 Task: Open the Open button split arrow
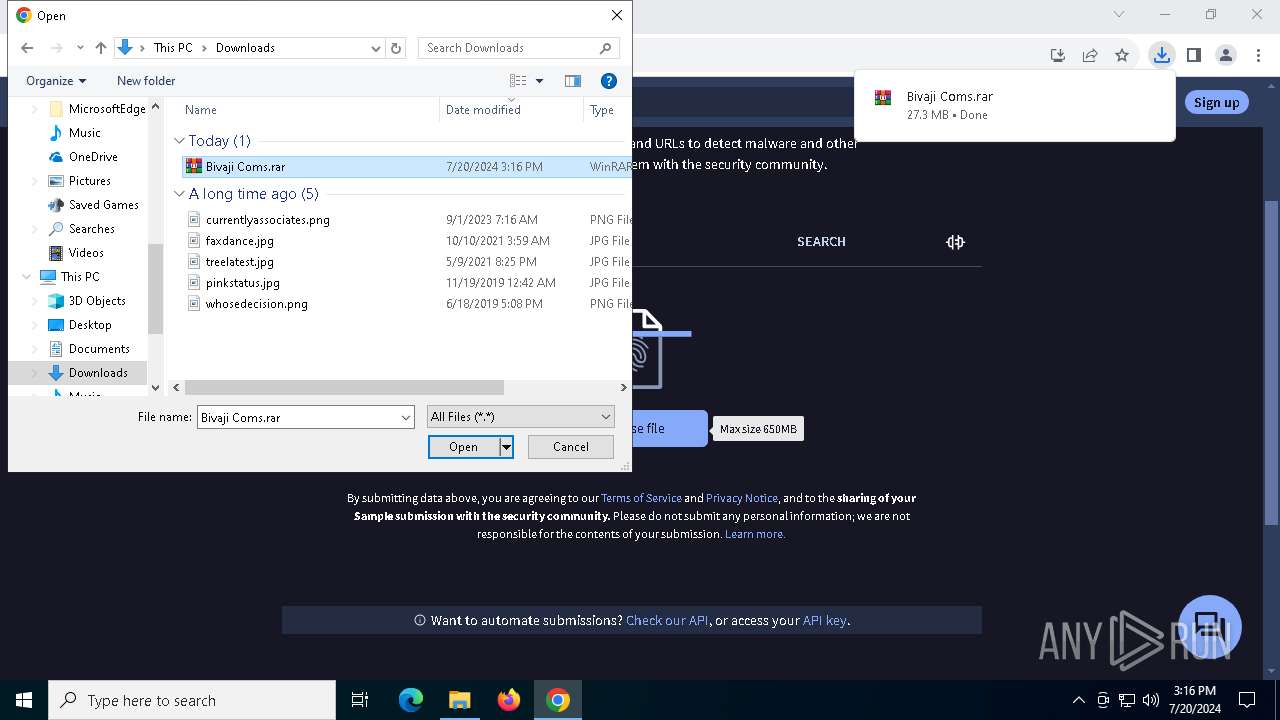tap(506, 447)
